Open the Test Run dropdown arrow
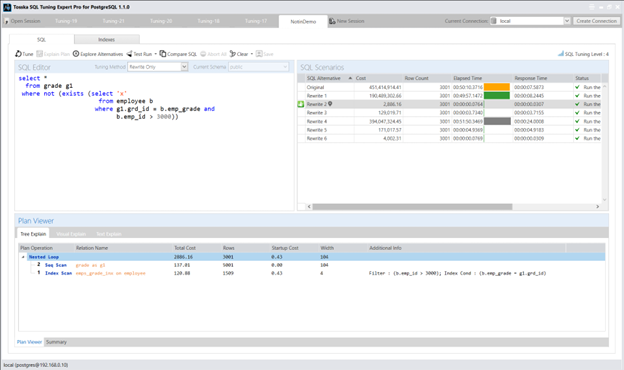The height and width of the screenshot is (370, 624). click(x=156, y=54)
